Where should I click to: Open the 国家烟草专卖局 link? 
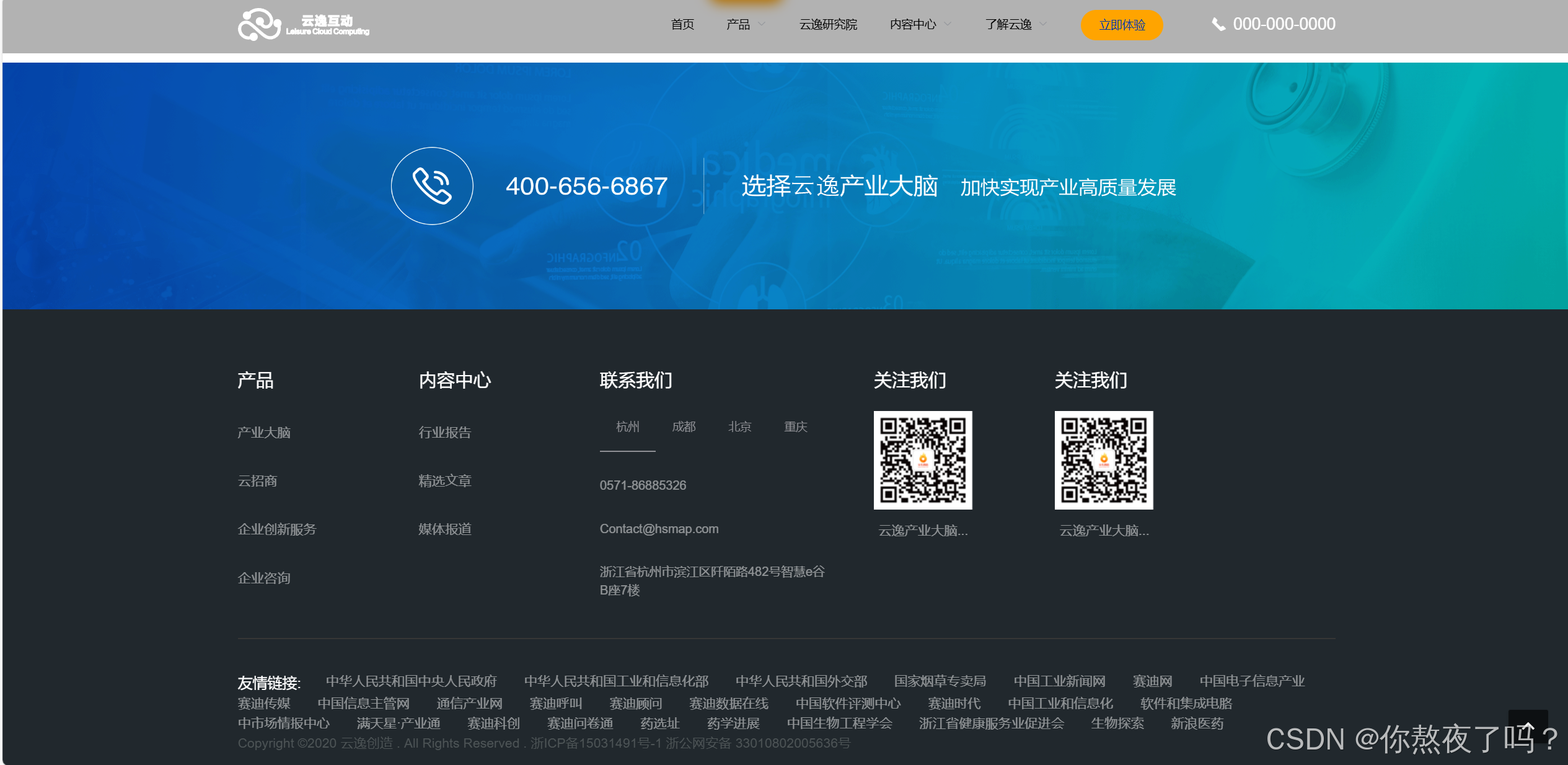940,681
